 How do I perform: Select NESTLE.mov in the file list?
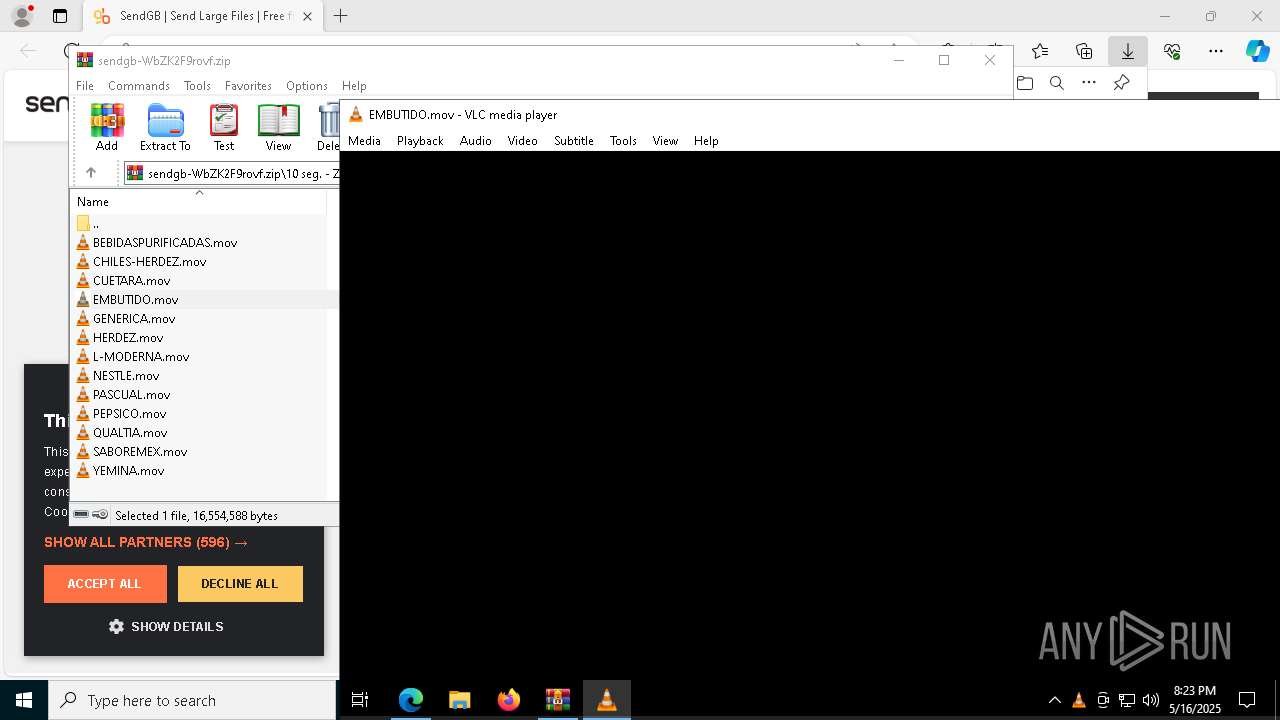(126, 376)
